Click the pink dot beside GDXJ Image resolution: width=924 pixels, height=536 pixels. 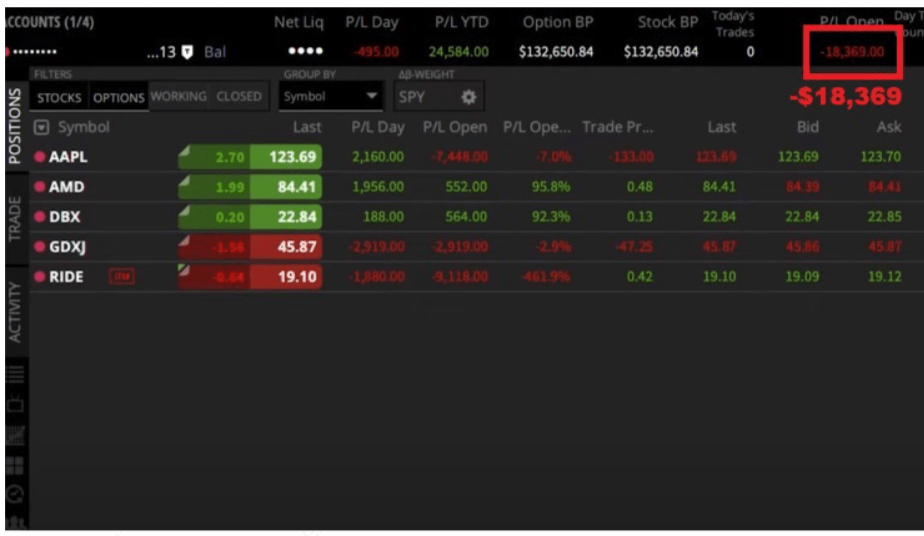39,247
